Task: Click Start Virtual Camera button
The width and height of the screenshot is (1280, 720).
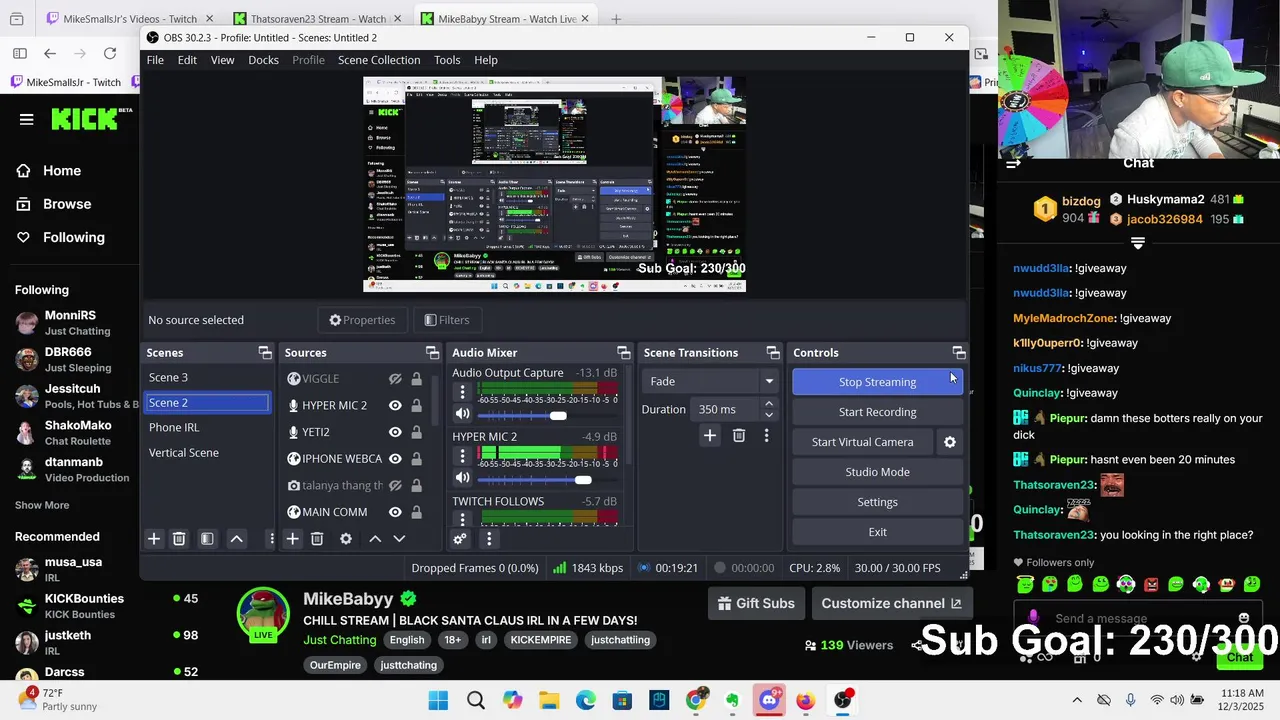Action: [x=862, y=442]
